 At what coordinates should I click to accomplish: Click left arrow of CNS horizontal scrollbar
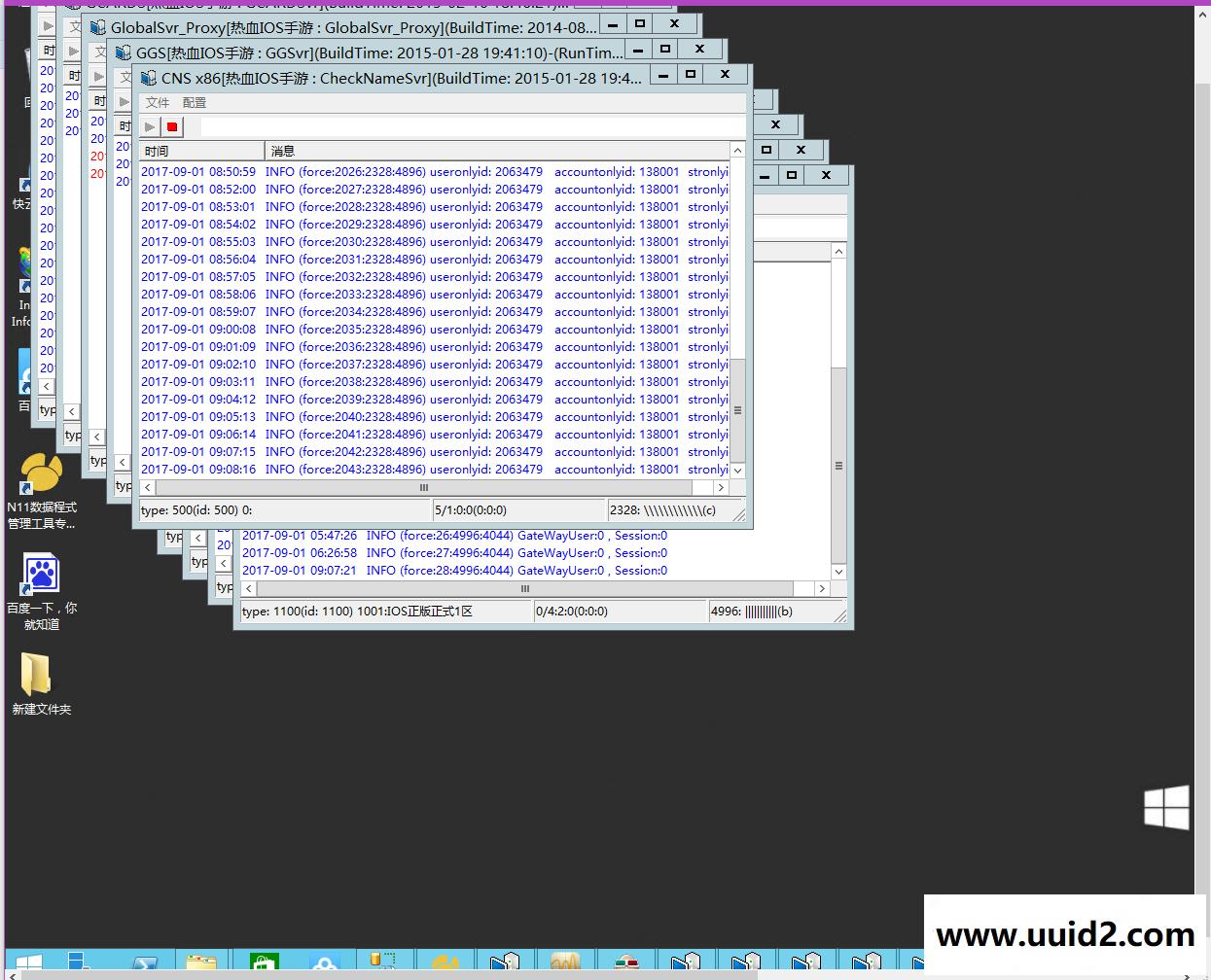click(x=148, y=487)
